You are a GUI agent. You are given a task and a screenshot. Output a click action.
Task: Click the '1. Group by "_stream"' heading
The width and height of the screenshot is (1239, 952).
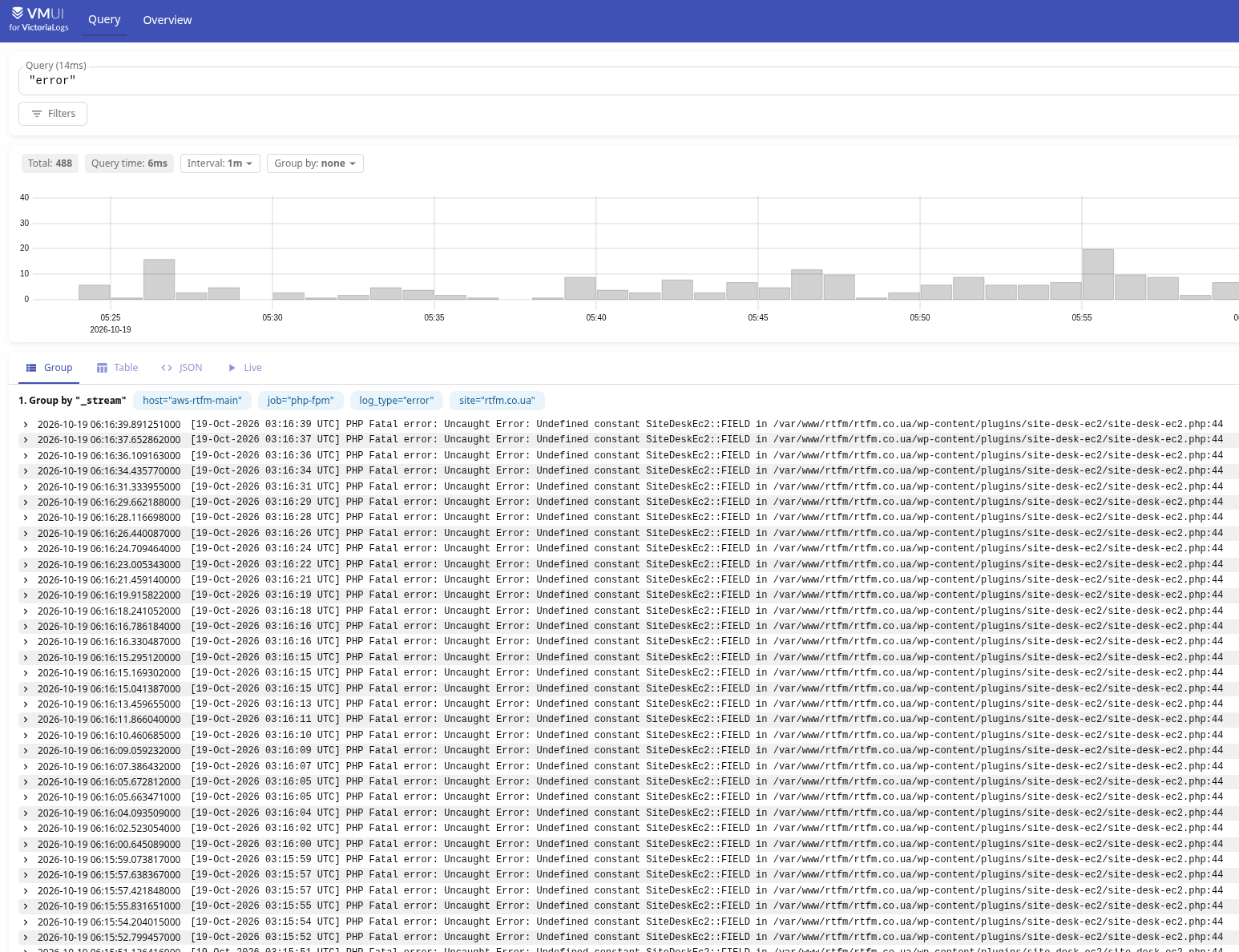coord(72,401)
